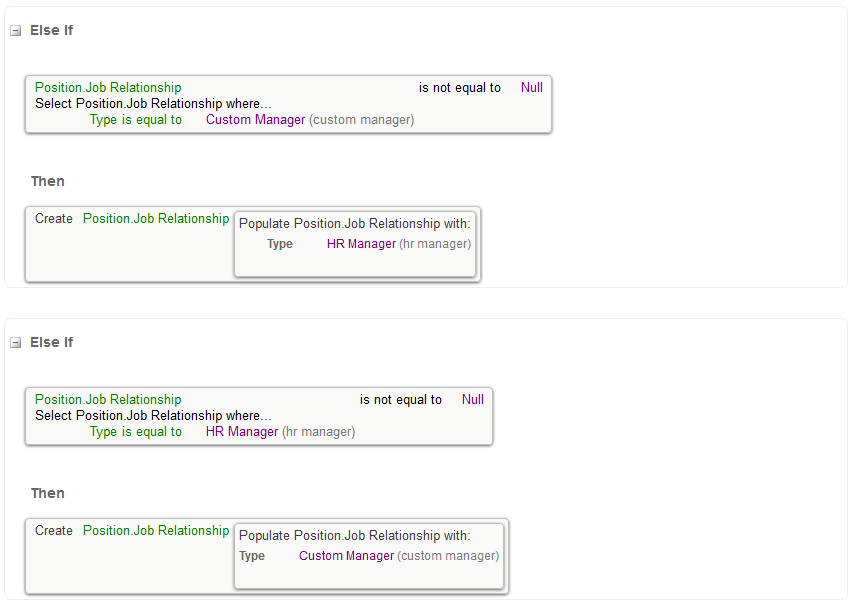
Task: Select Position.Job Relationship in Custom Manager condition
Action: (x=108, y=88)
